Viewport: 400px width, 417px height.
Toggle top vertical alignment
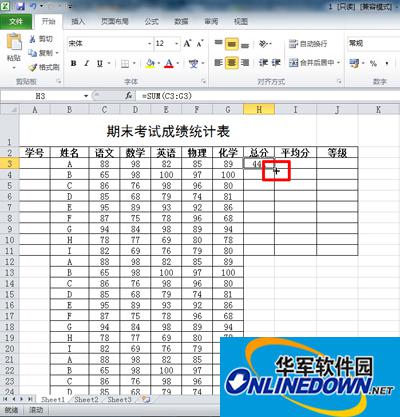point(218,43)
